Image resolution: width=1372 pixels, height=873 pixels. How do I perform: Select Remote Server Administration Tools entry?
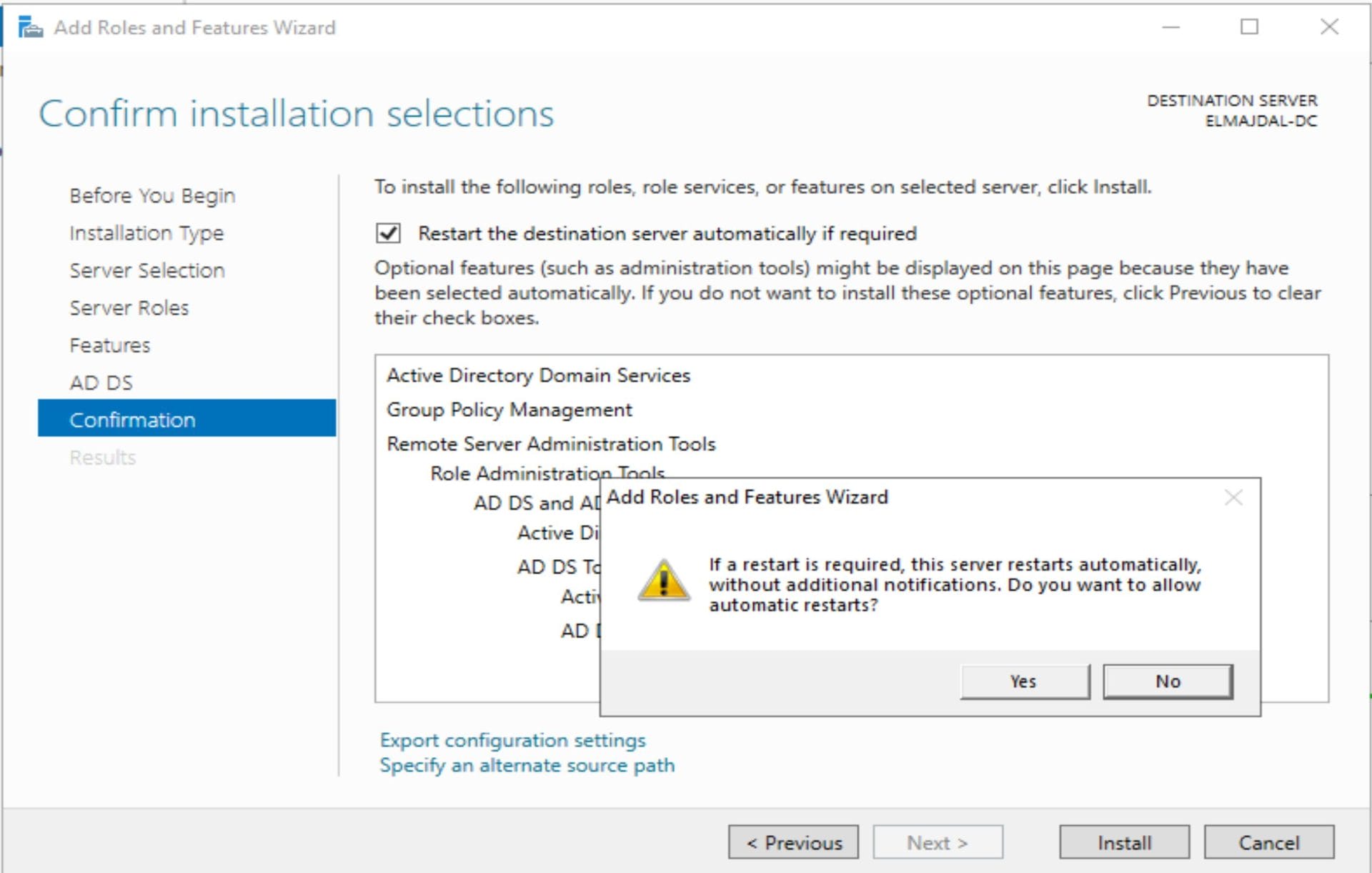point(550,443)
